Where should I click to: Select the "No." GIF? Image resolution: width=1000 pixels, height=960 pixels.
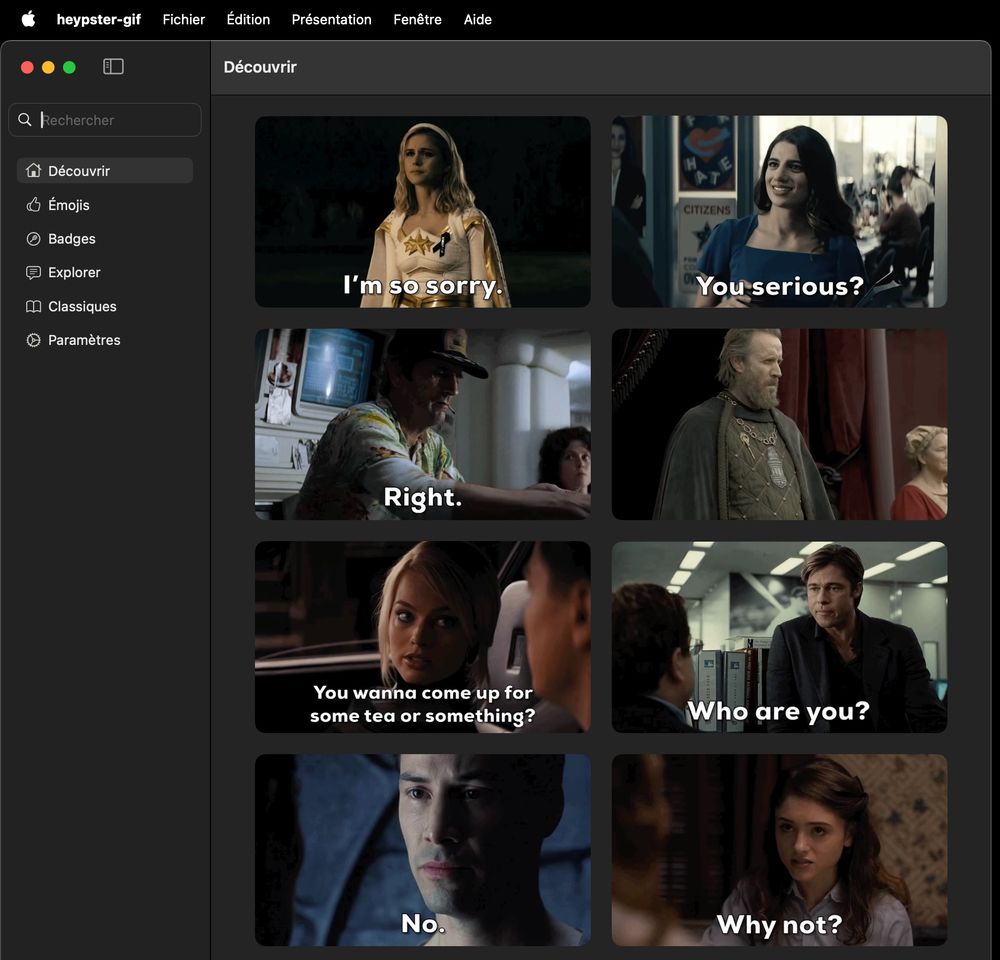click(423, 850)
